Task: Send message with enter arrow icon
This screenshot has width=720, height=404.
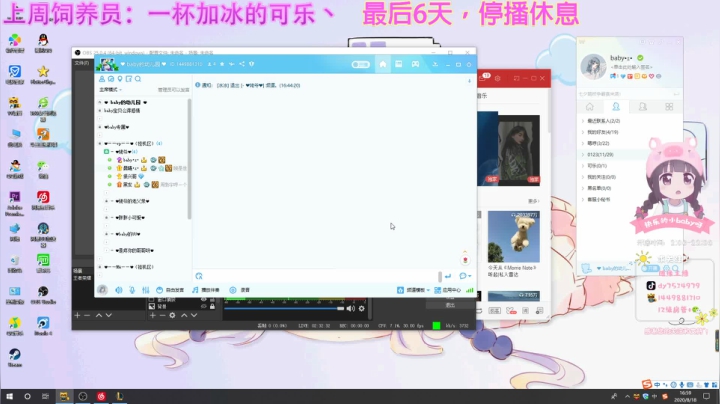Action: 448,276
